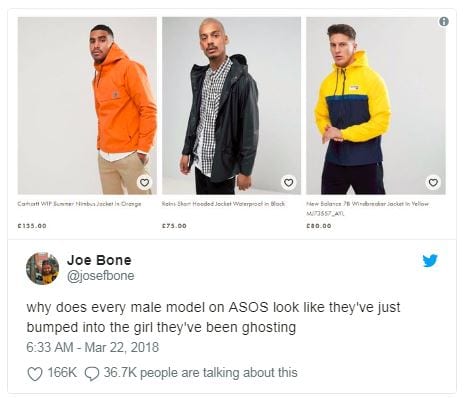Open the yellow windbreaker model photo
This screenshot has width=464, height=398.
[376, 106]
